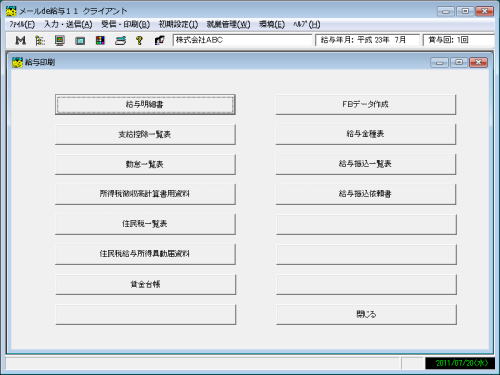This screenshot has height=375, width=500.
Task: Click the 住民税一覧表 button
Action: (x=145, y=224)
